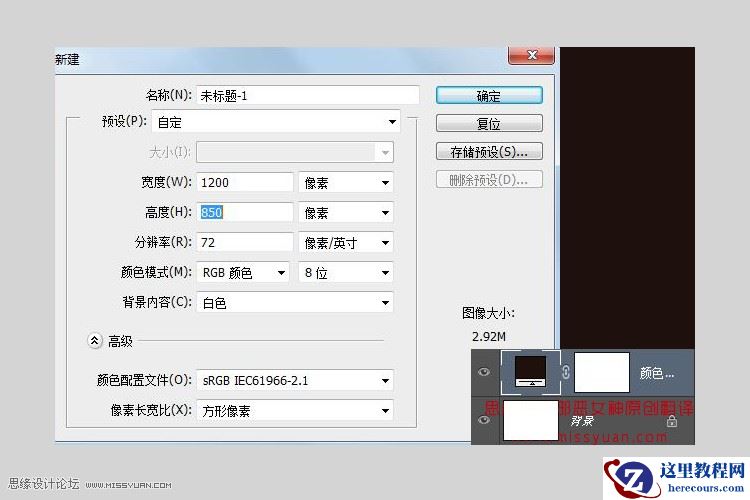Click the 存储预设(S)... button
The width and height of the screenshot is (750, 500).
pyautogui.click(x=489, y=152)
